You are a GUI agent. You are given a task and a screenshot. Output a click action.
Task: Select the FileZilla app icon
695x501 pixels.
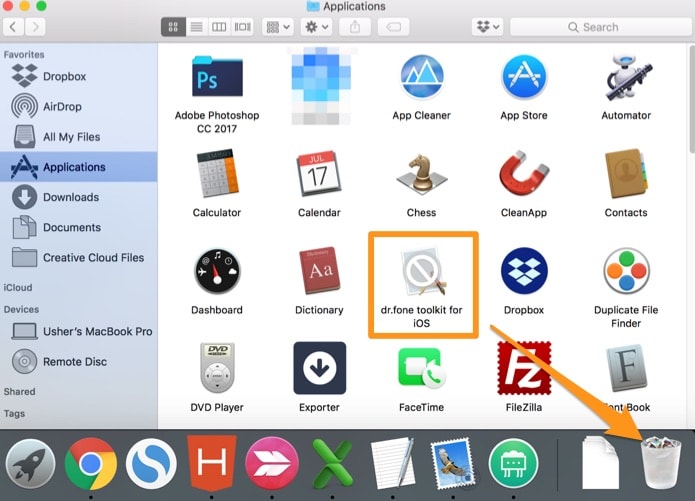pyautogui.click(x=524, y=368)
